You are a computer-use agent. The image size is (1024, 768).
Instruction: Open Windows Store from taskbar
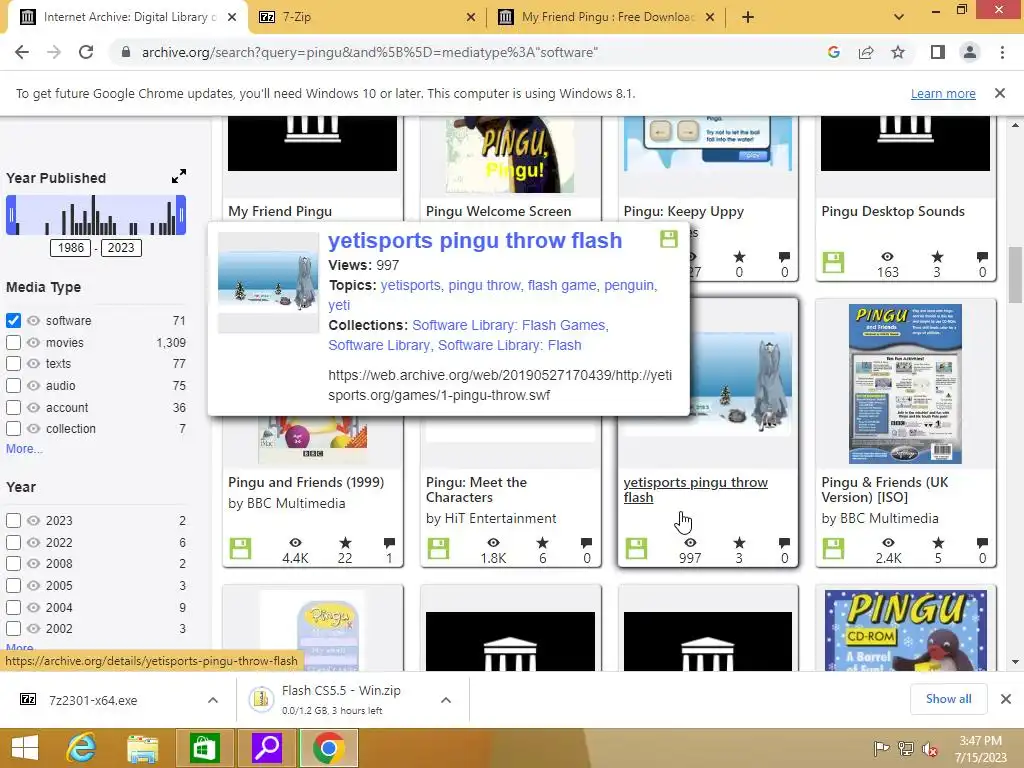tap(204, 748)
